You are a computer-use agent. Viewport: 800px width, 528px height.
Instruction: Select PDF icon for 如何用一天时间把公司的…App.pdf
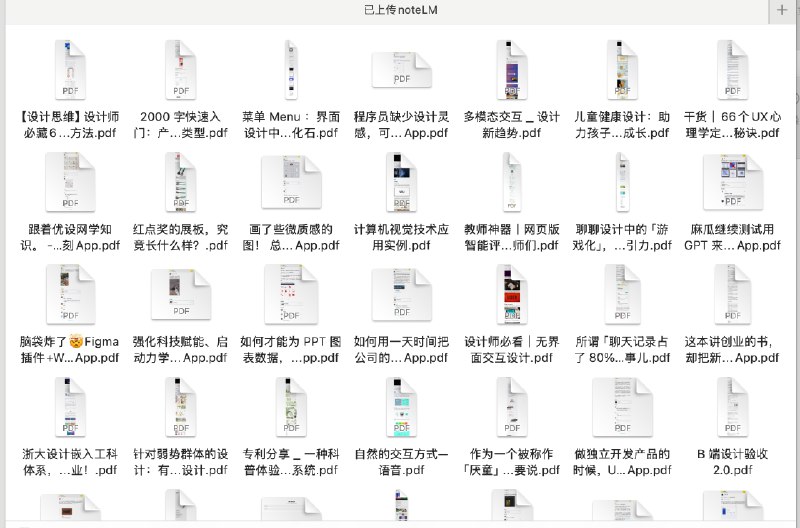tap(402, 294)
